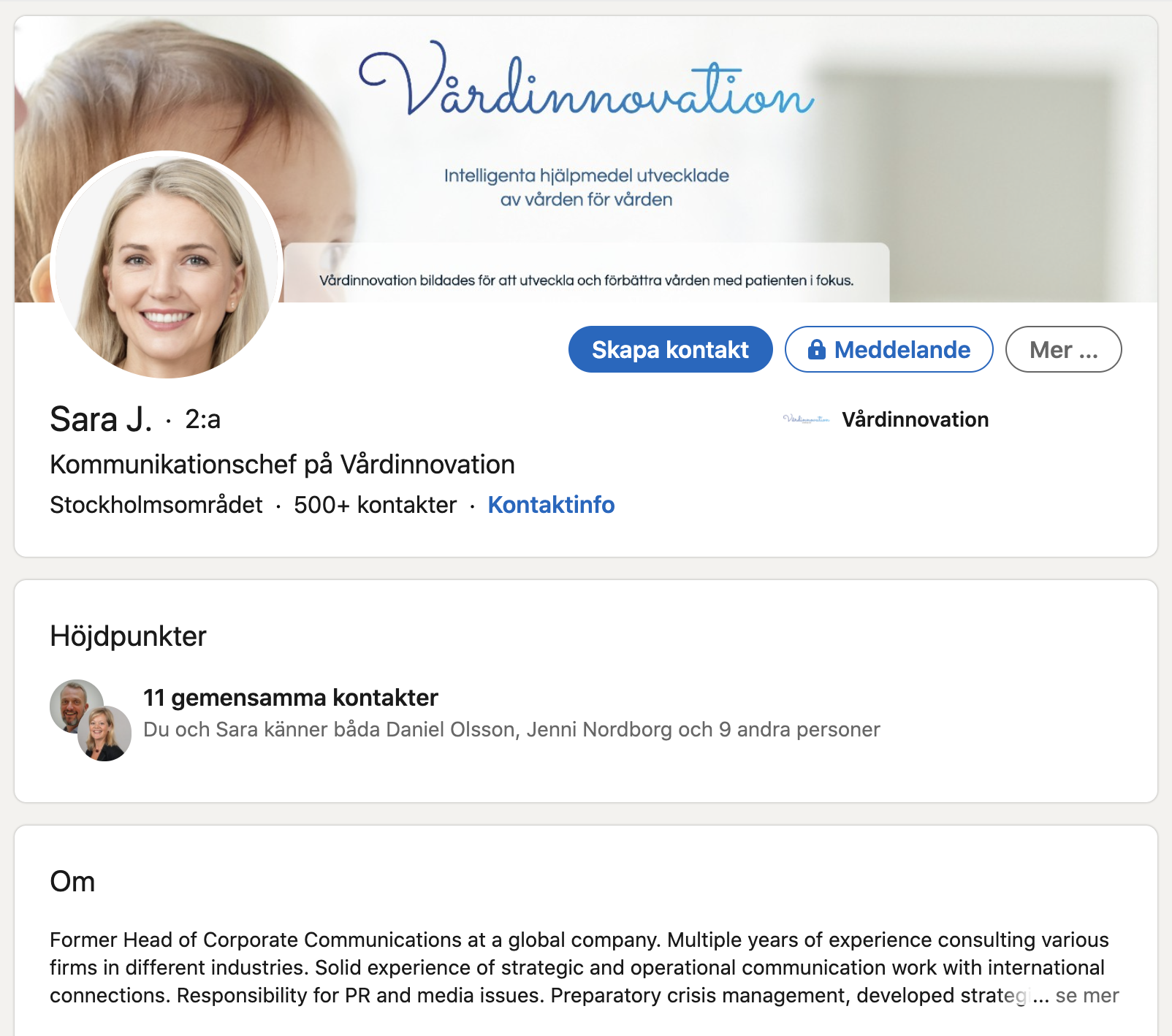Open the Kontaktinfo link

click(551, 505)
